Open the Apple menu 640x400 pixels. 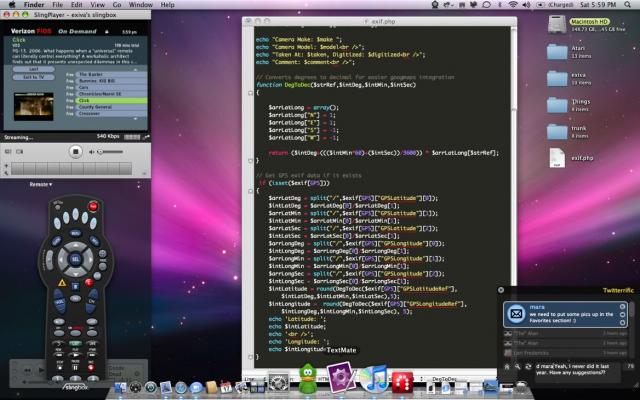(x=12, y=5)
